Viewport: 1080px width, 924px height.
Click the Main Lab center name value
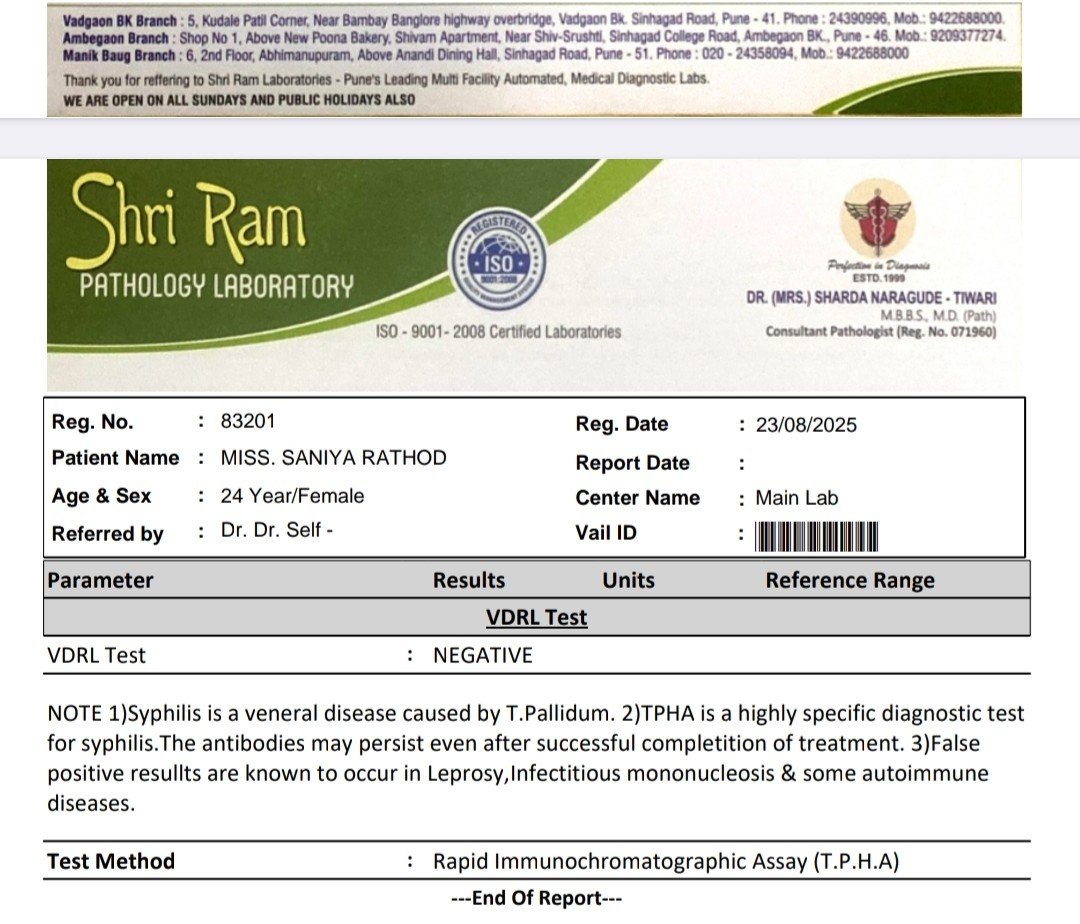797,498
